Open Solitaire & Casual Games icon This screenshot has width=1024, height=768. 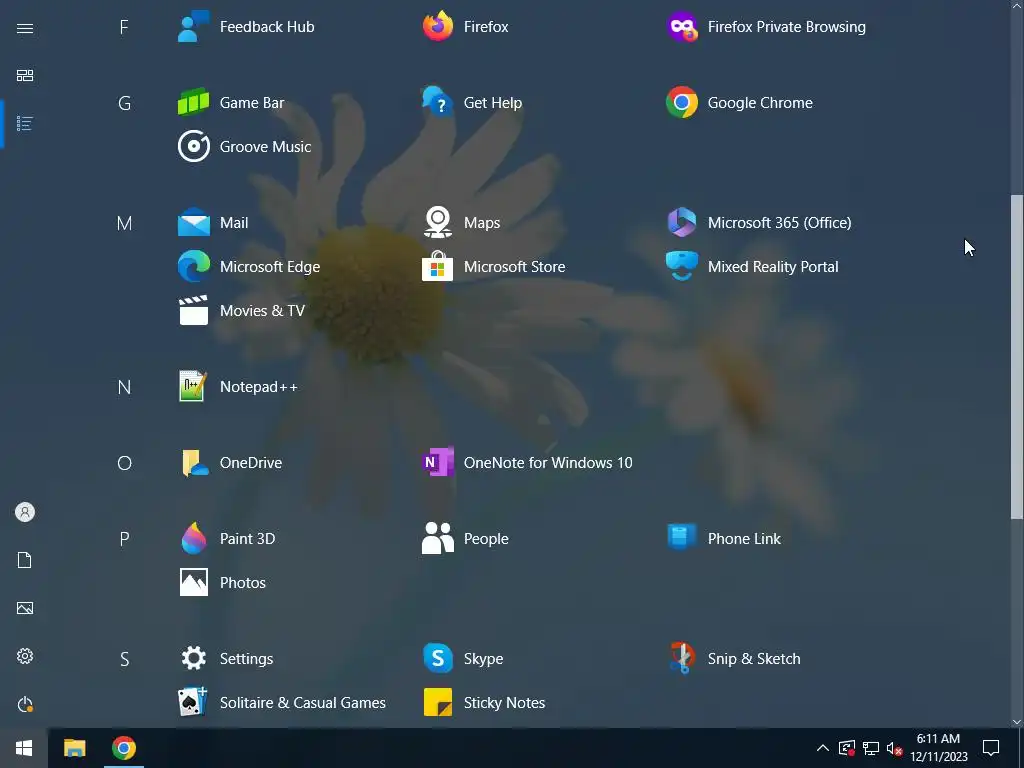tap(193, 702)
